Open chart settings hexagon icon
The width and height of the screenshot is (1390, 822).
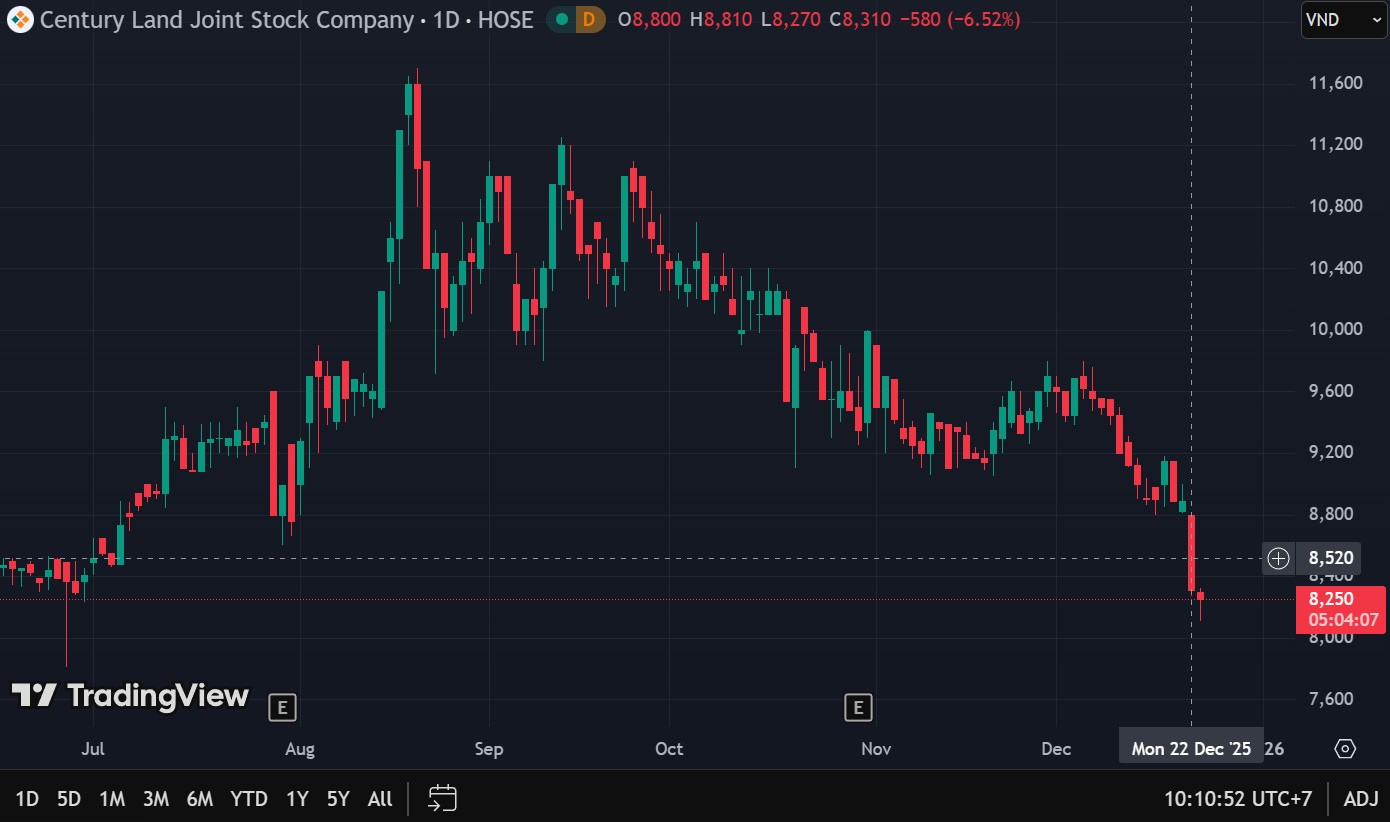[x=1345, y=749]
